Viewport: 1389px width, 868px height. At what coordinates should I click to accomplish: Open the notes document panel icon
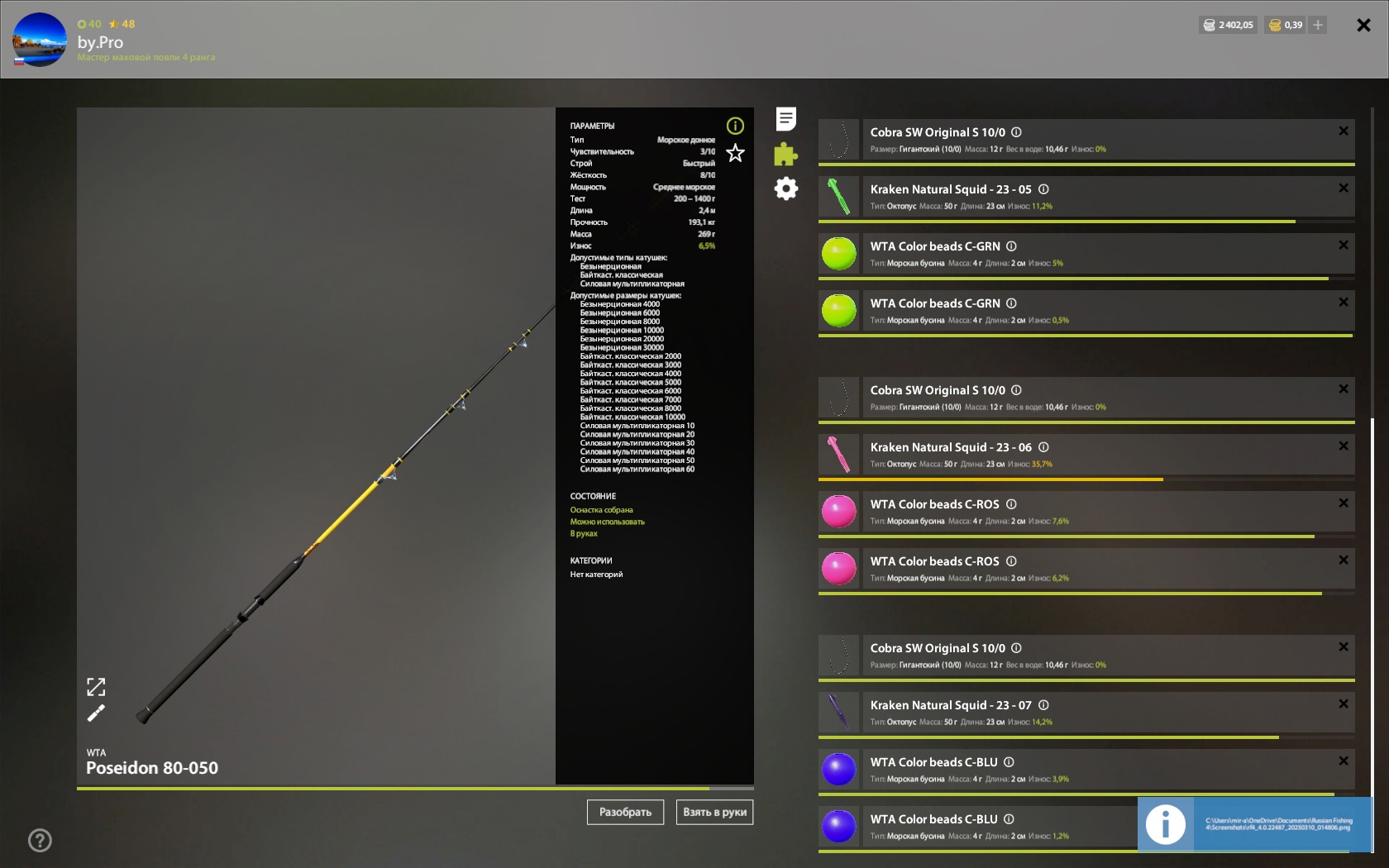tap(786, 119)
